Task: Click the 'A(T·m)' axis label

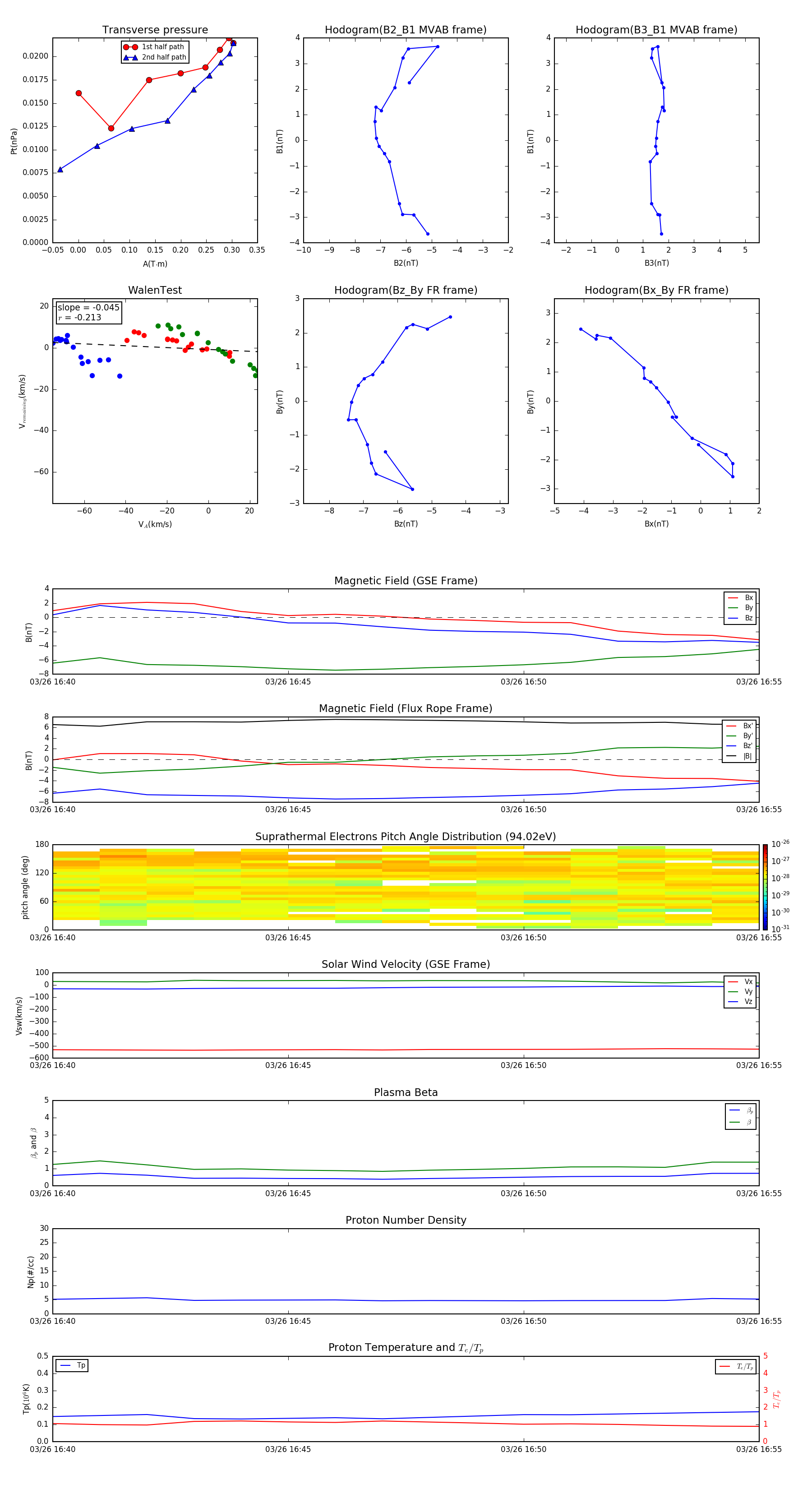Action: (155, 264)
